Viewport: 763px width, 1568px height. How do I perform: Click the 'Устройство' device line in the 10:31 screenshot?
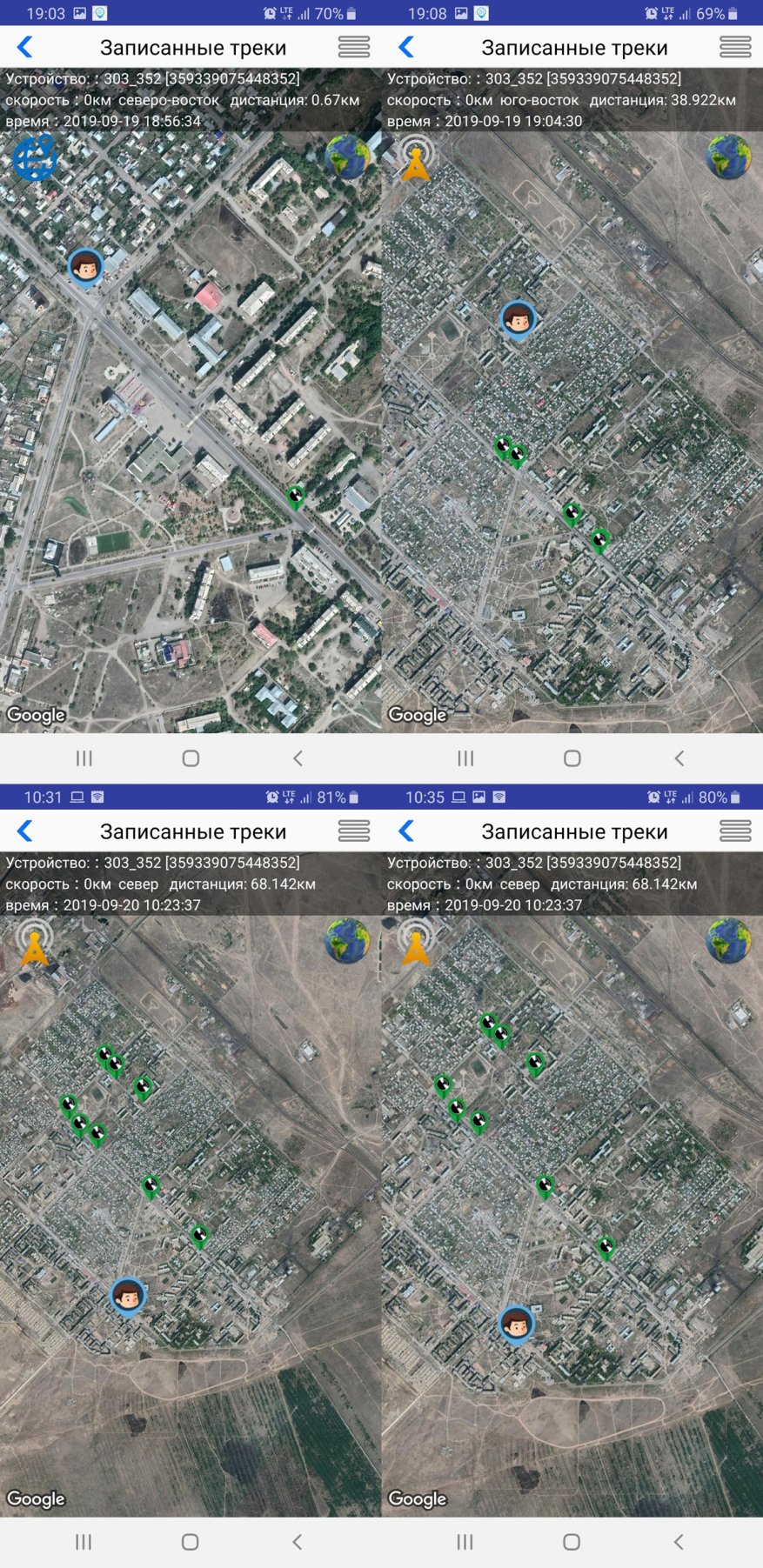[x=153, y=863]
